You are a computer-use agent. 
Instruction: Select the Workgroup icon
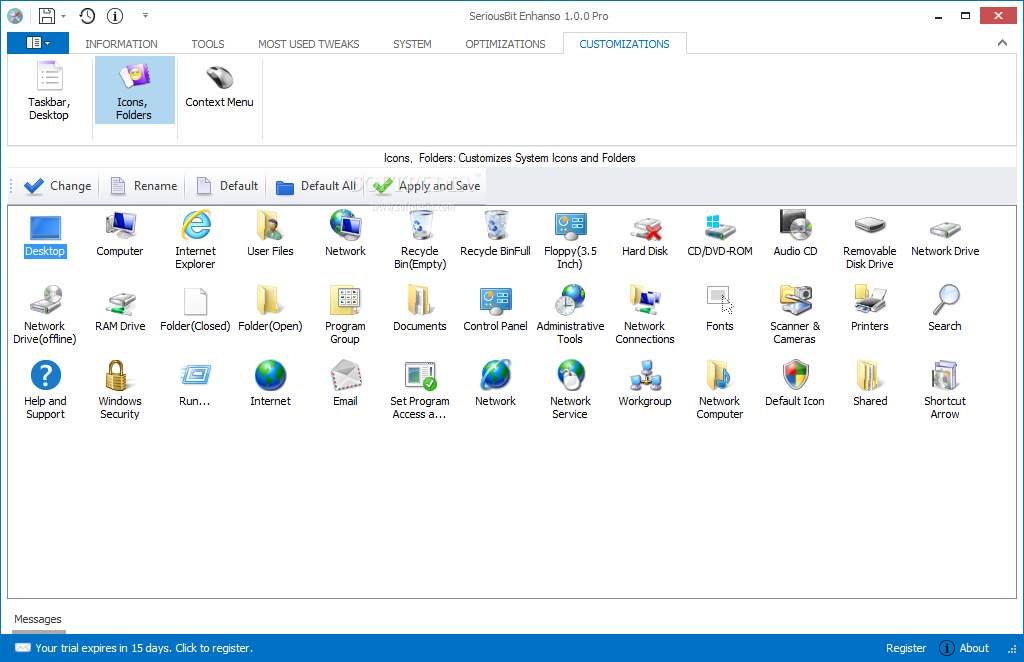click(x=645, y=385)
